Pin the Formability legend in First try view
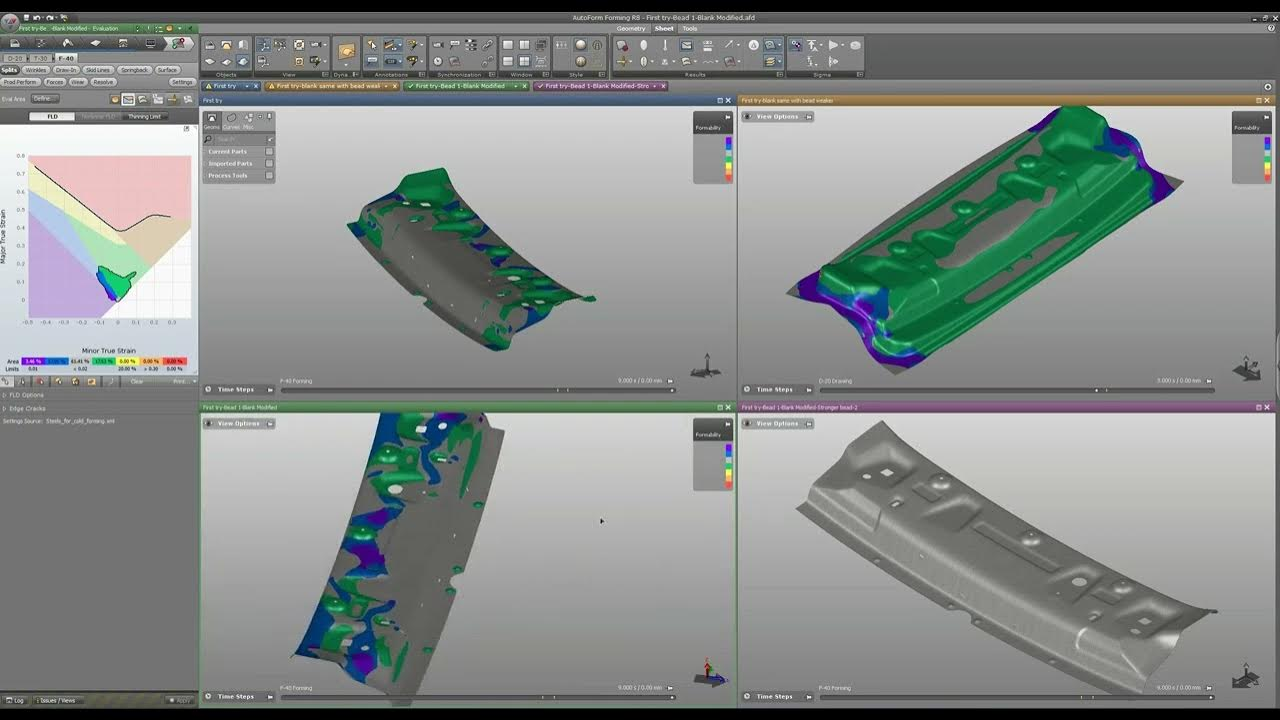The width and height of the screenshot is (1280, 720). [x=728, y=117]
